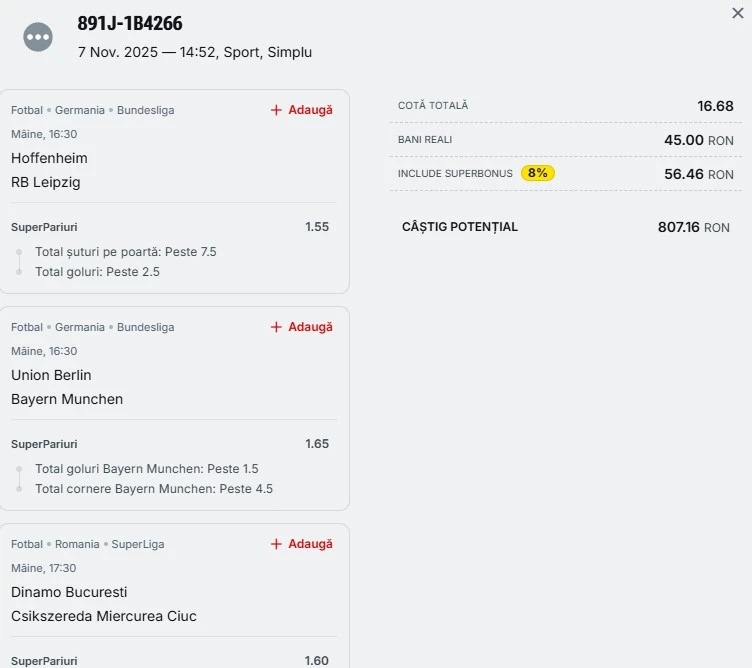Click the 1.65 SuperPariuri odds value
The image size is (752, 668).
317,444
